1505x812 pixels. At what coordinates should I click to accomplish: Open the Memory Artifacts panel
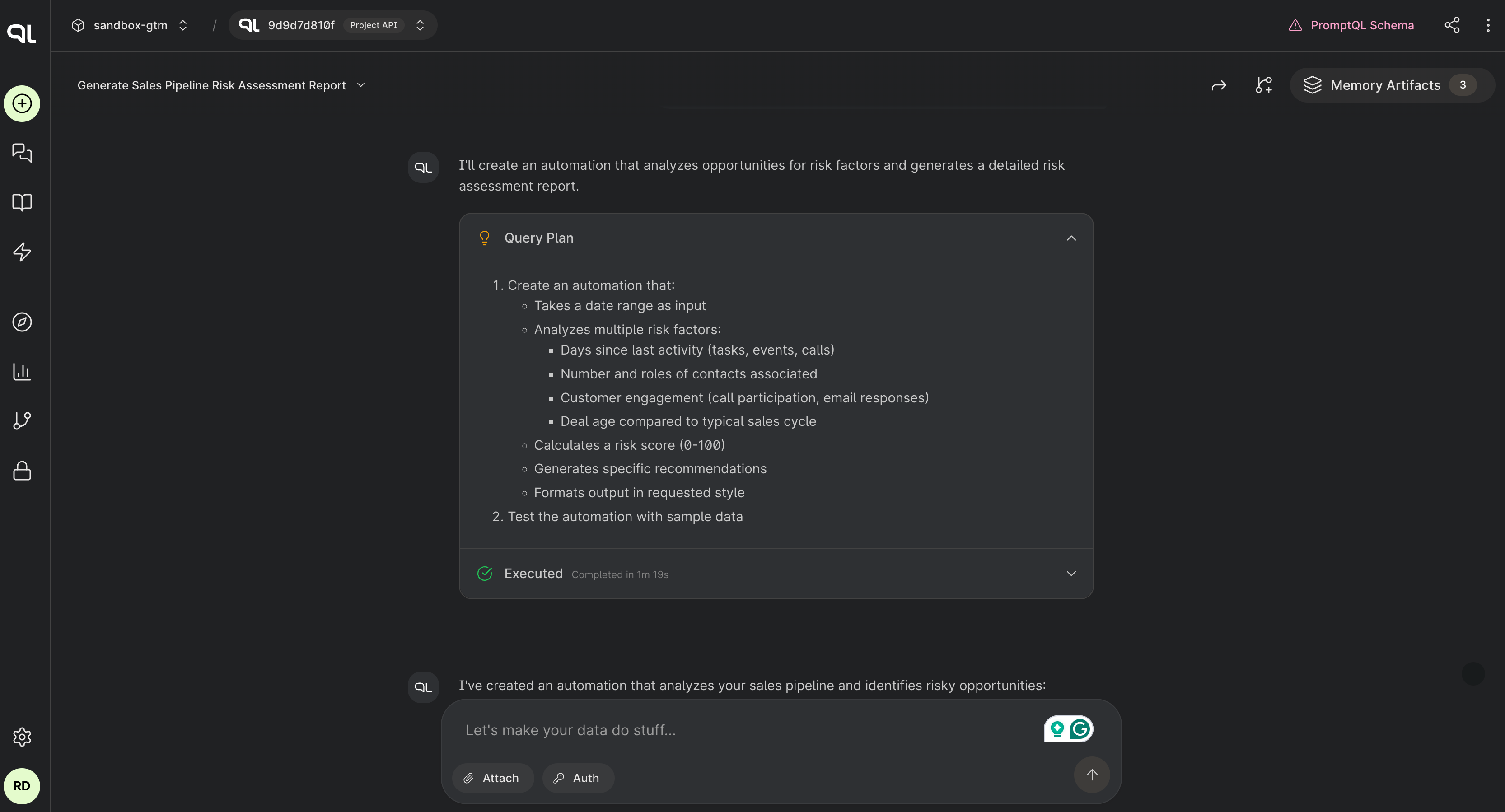click(1392, 85)
